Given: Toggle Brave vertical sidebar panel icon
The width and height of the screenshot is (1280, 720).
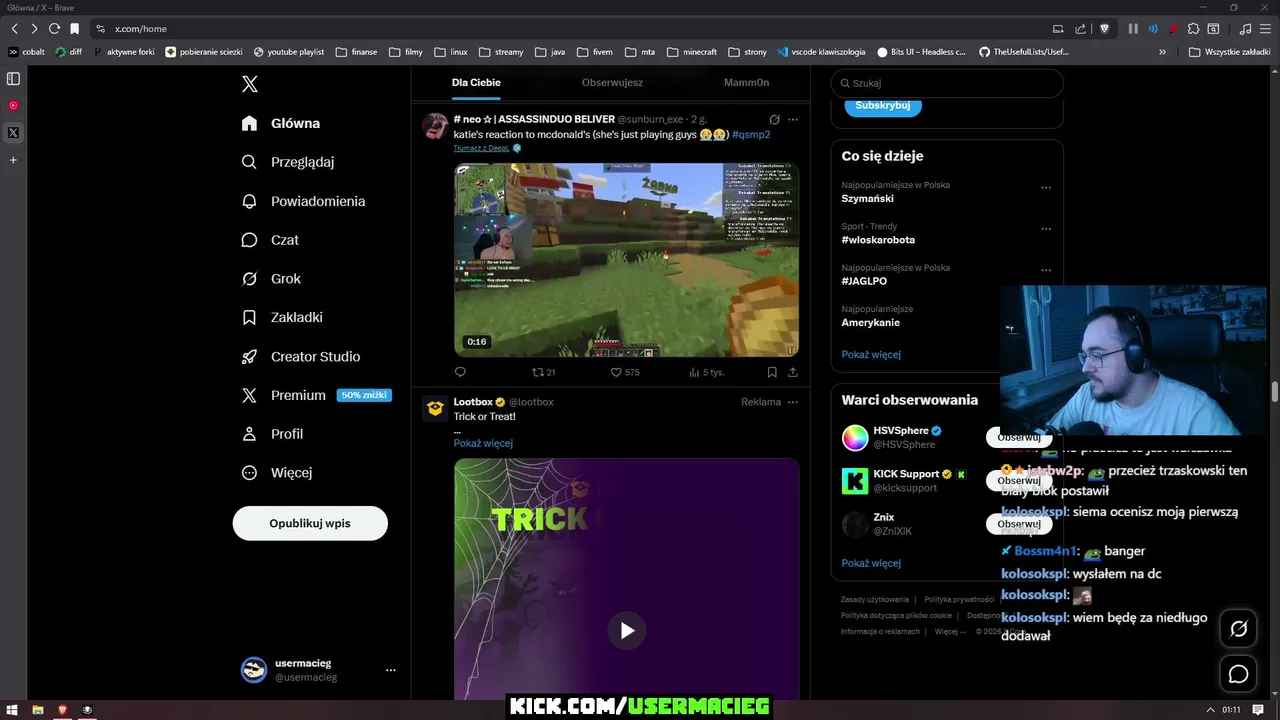Looking at the screenshot, I should click(13, 78).
